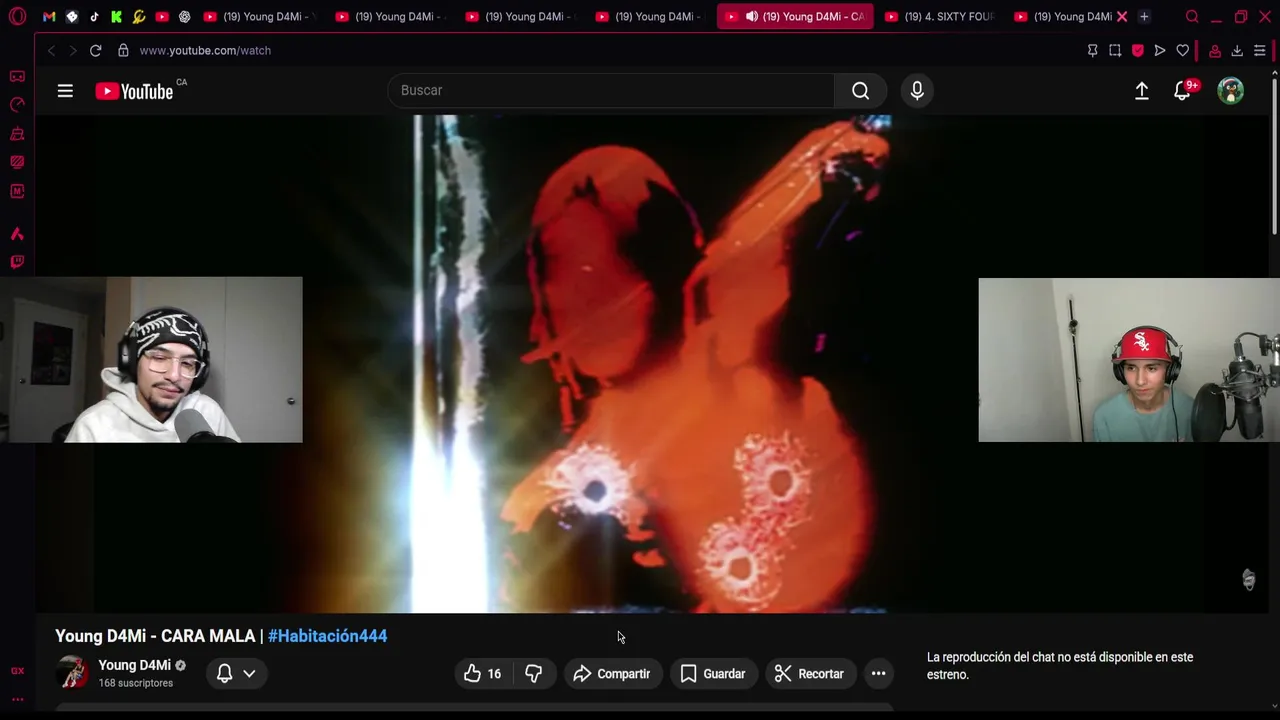Viewport: 1280px width, 720px height.
Task: Click the site security padlock icon
Action: [123, 50]
